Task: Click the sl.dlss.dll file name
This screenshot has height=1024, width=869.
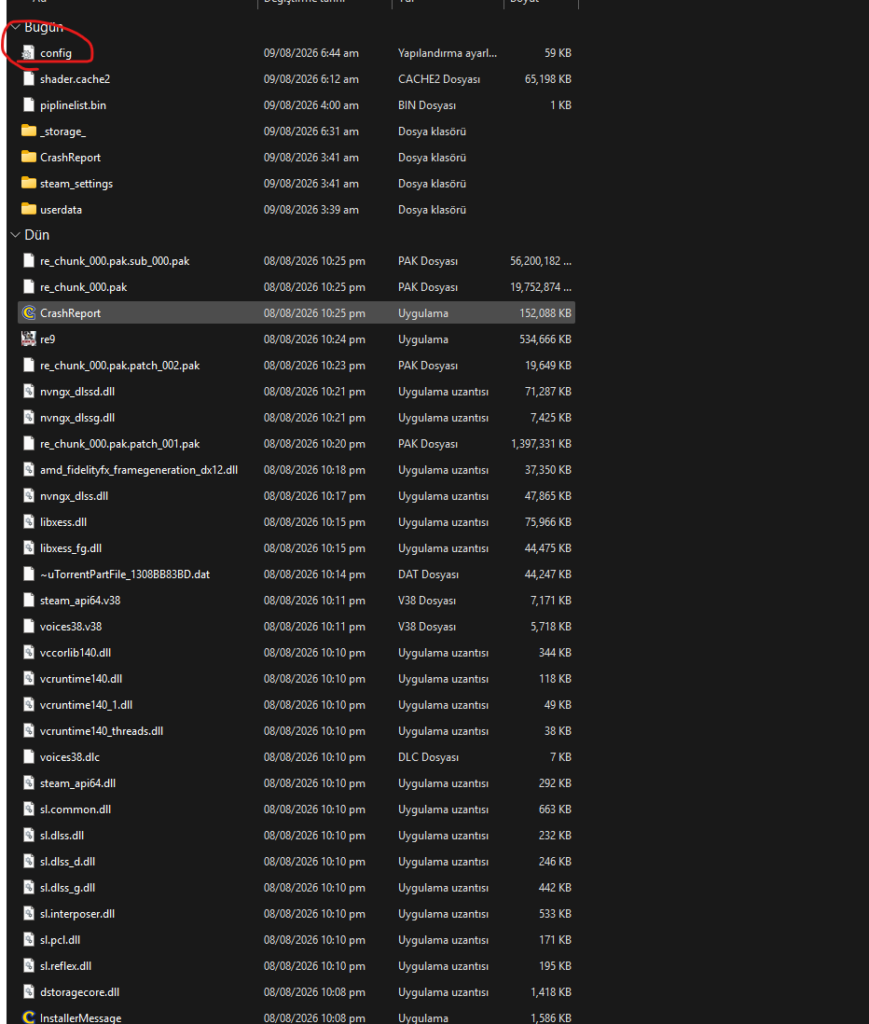Action: (61, 835)
